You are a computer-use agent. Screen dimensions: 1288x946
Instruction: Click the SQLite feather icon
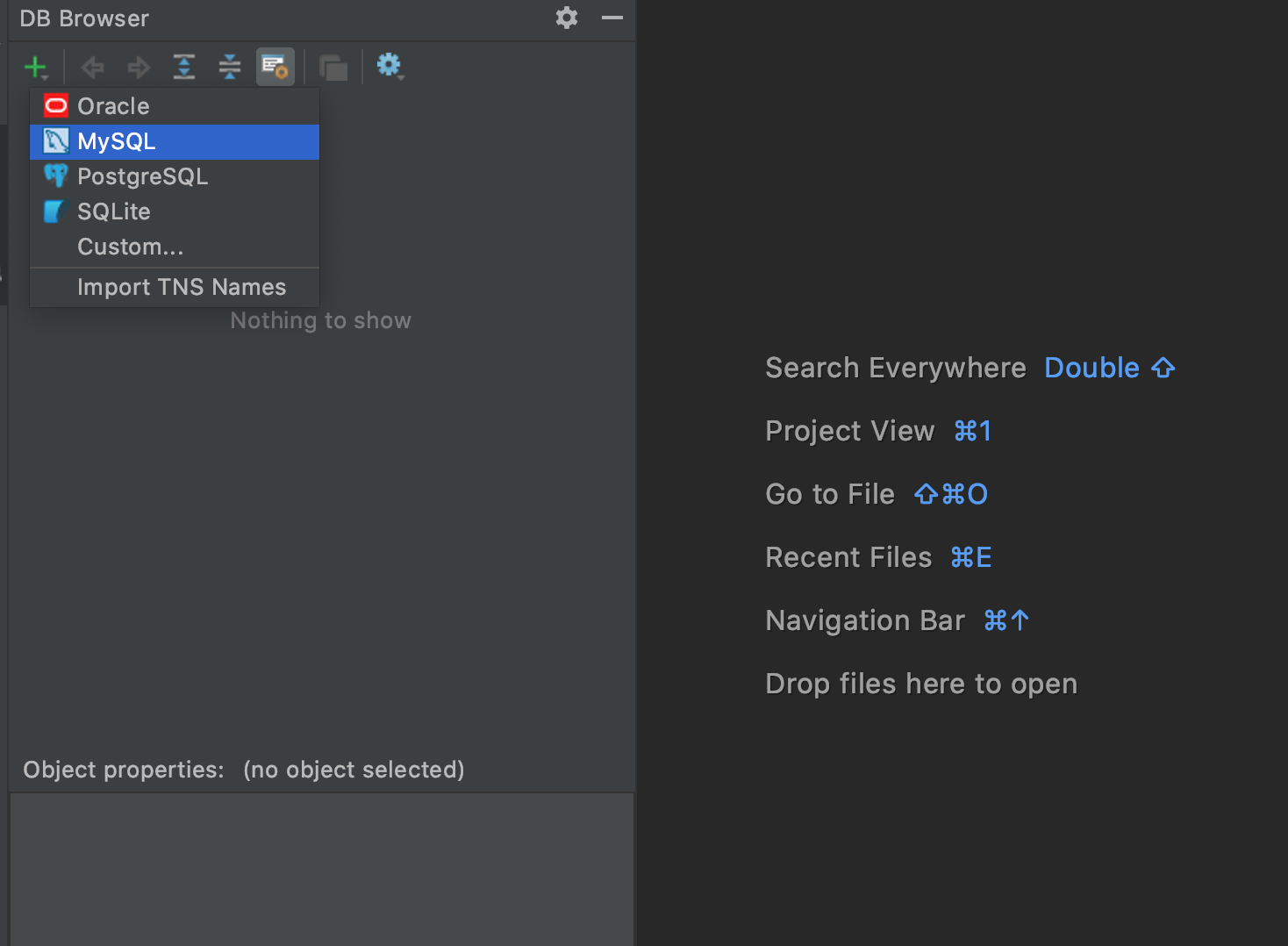click(x=55, y=211)
